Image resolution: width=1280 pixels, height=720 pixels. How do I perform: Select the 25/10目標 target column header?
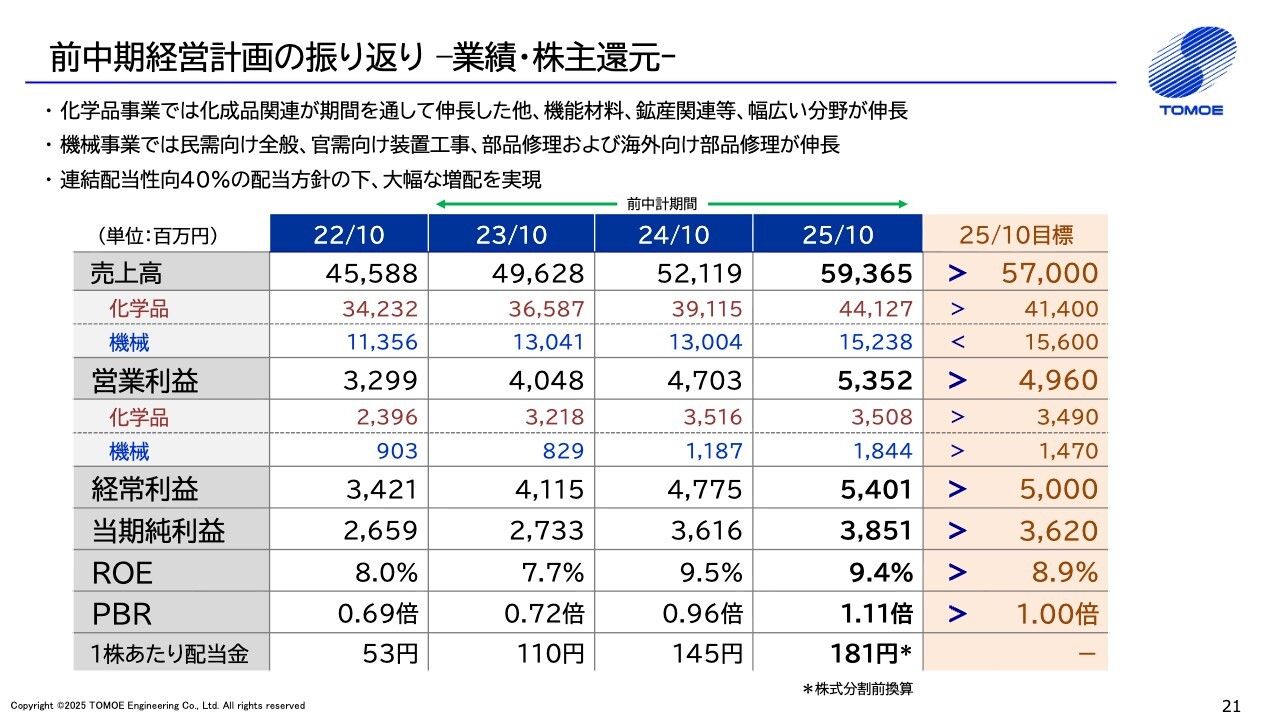pyautogui.click(x=1016, y=235)
